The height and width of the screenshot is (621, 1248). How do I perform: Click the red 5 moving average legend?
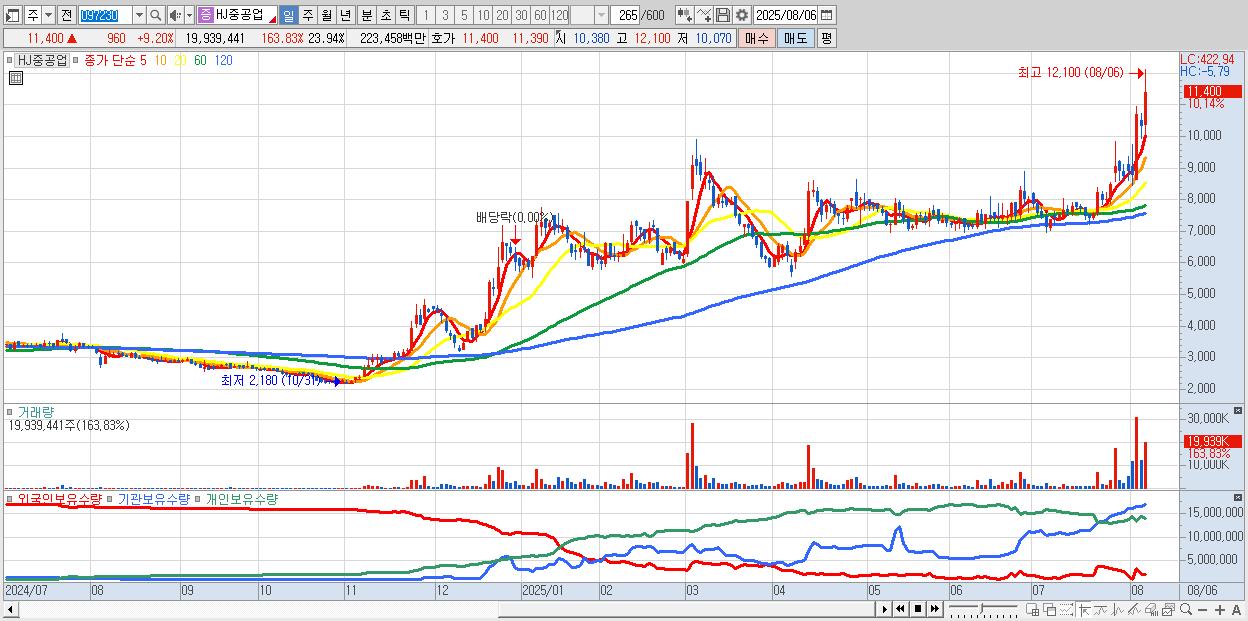(143, 60)
